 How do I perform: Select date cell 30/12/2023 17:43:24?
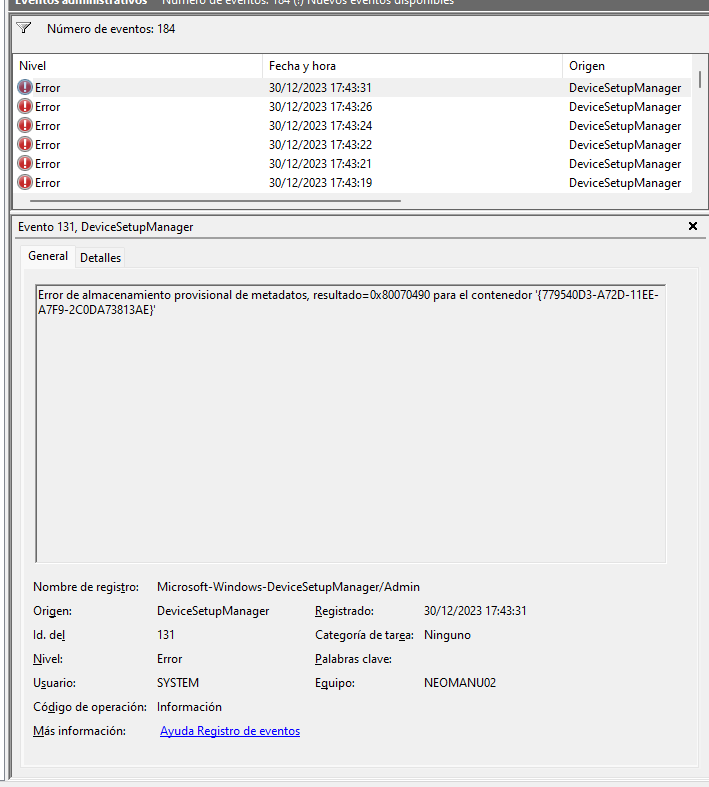pos(320,126)
